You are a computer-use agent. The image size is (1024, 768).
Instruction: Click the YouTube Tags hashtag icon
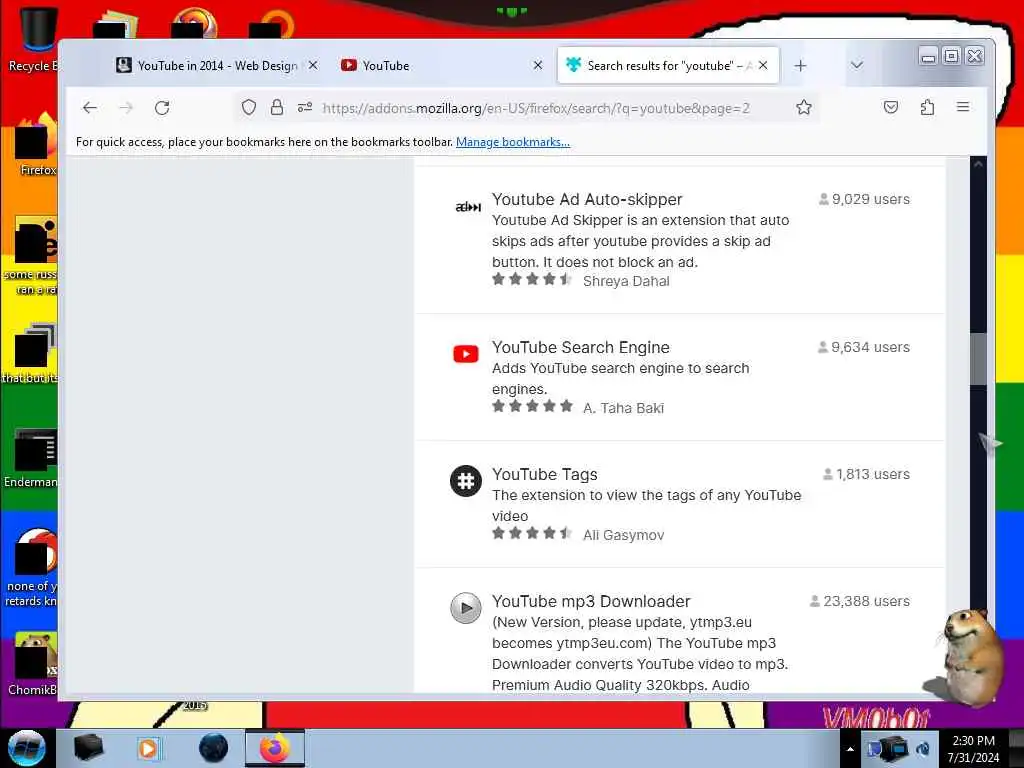[x=466, y=481]
